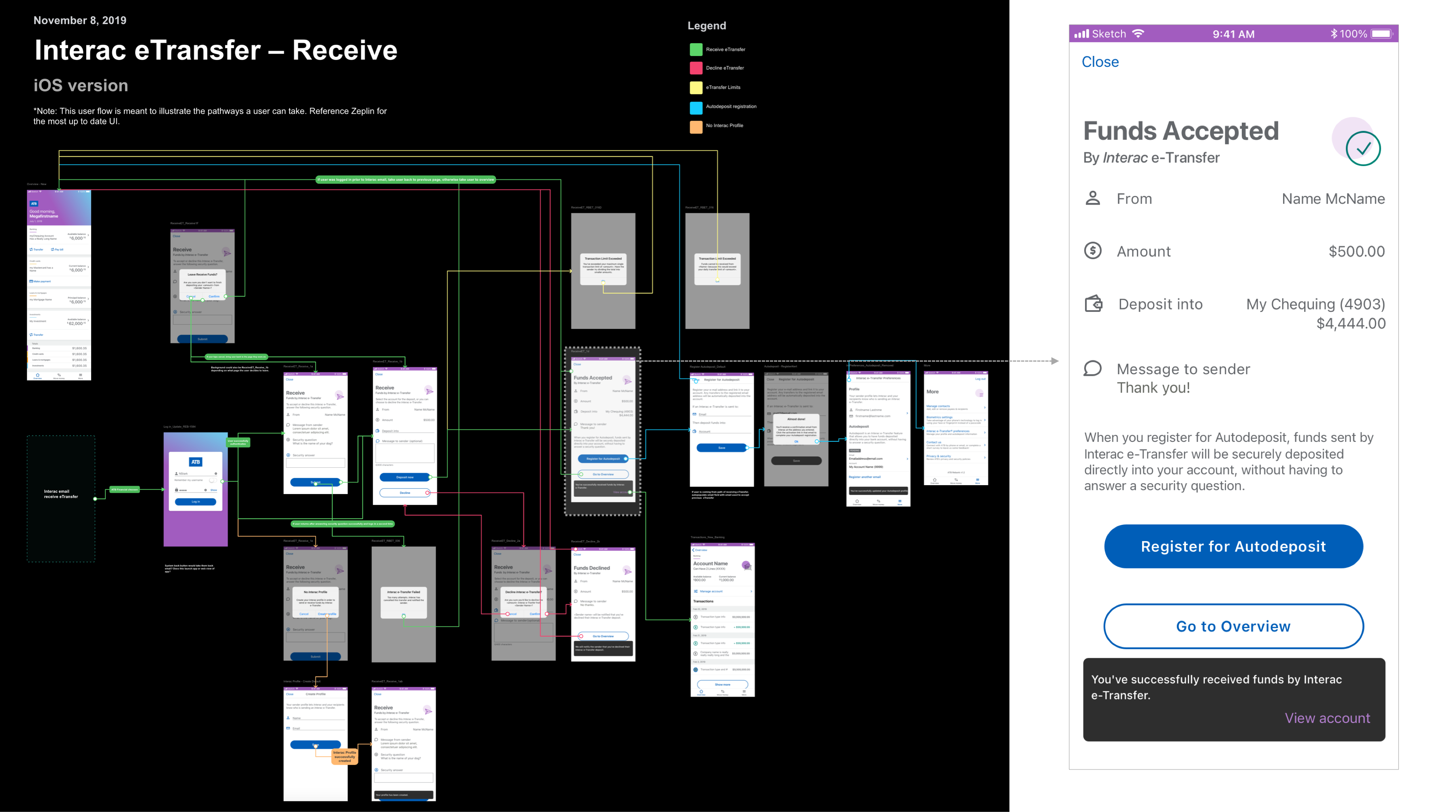Open the Interac e-Transfer Preferences thumbnail

click(x=878, y=439)
